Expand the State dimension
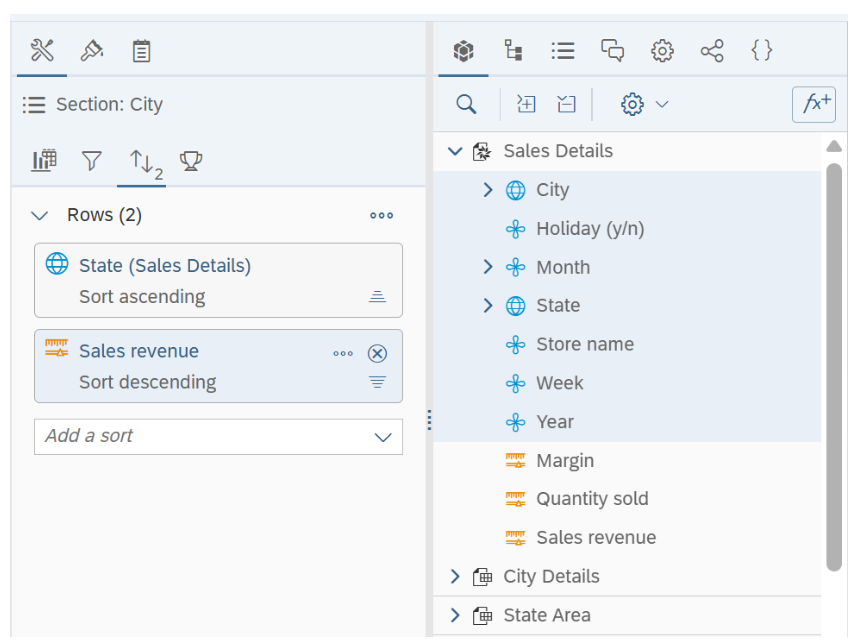Screen dimensions: 851x643 pyautogui.click(x=487, y=305)
